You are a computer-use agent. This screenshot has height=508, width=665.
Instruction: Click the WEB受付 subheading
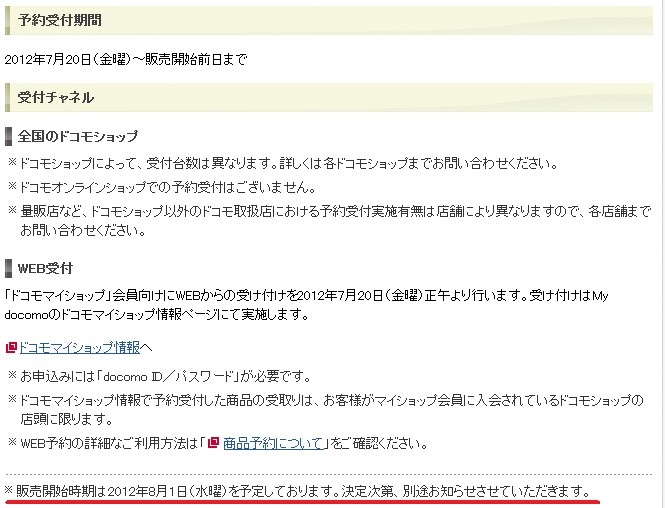point(45,268)
